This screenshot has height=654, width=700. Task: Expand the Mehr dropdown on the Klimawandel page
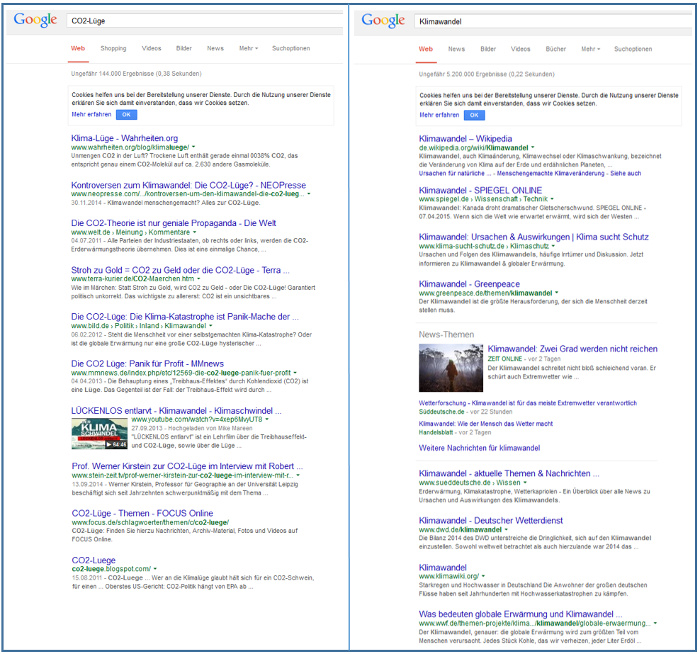tap(590, 48)
